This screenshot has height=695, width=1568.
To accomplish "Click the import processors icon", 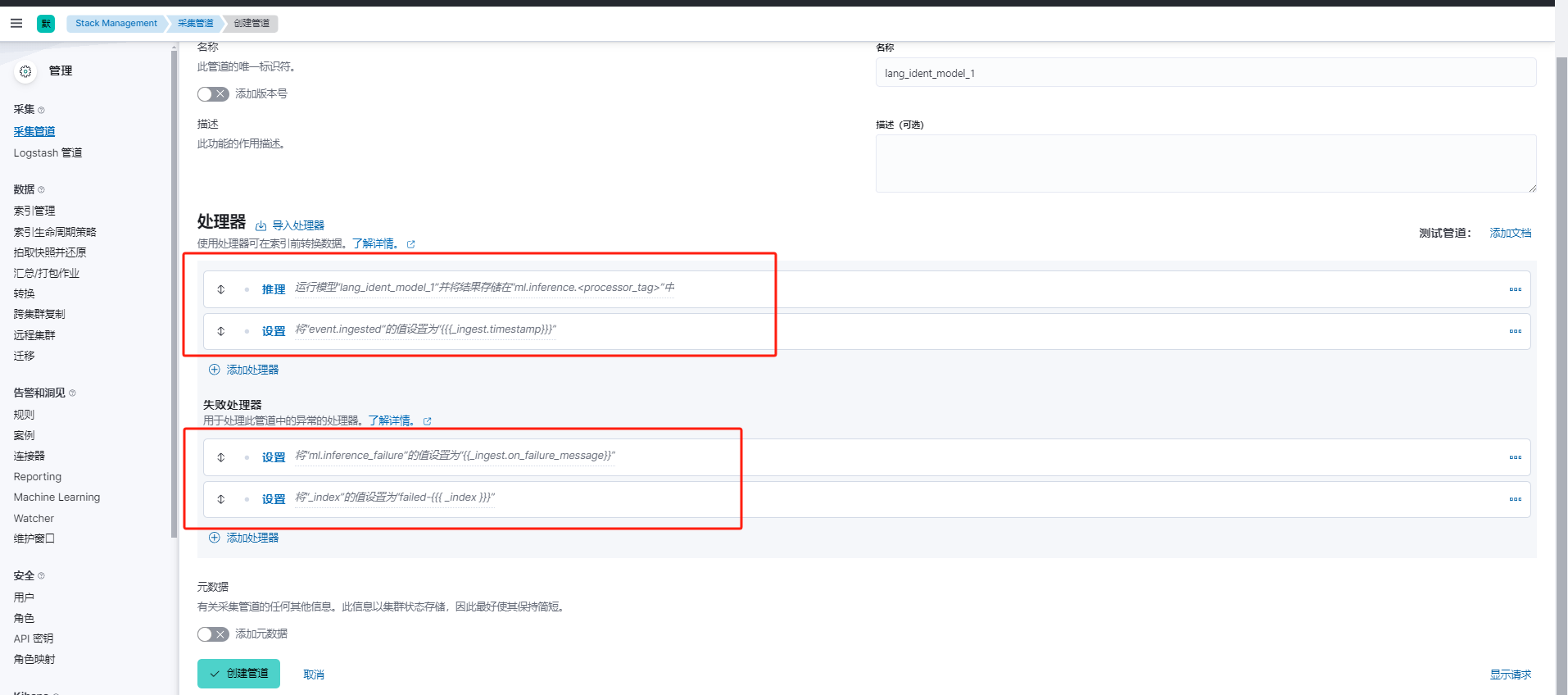I will click(x=261, y=225).
